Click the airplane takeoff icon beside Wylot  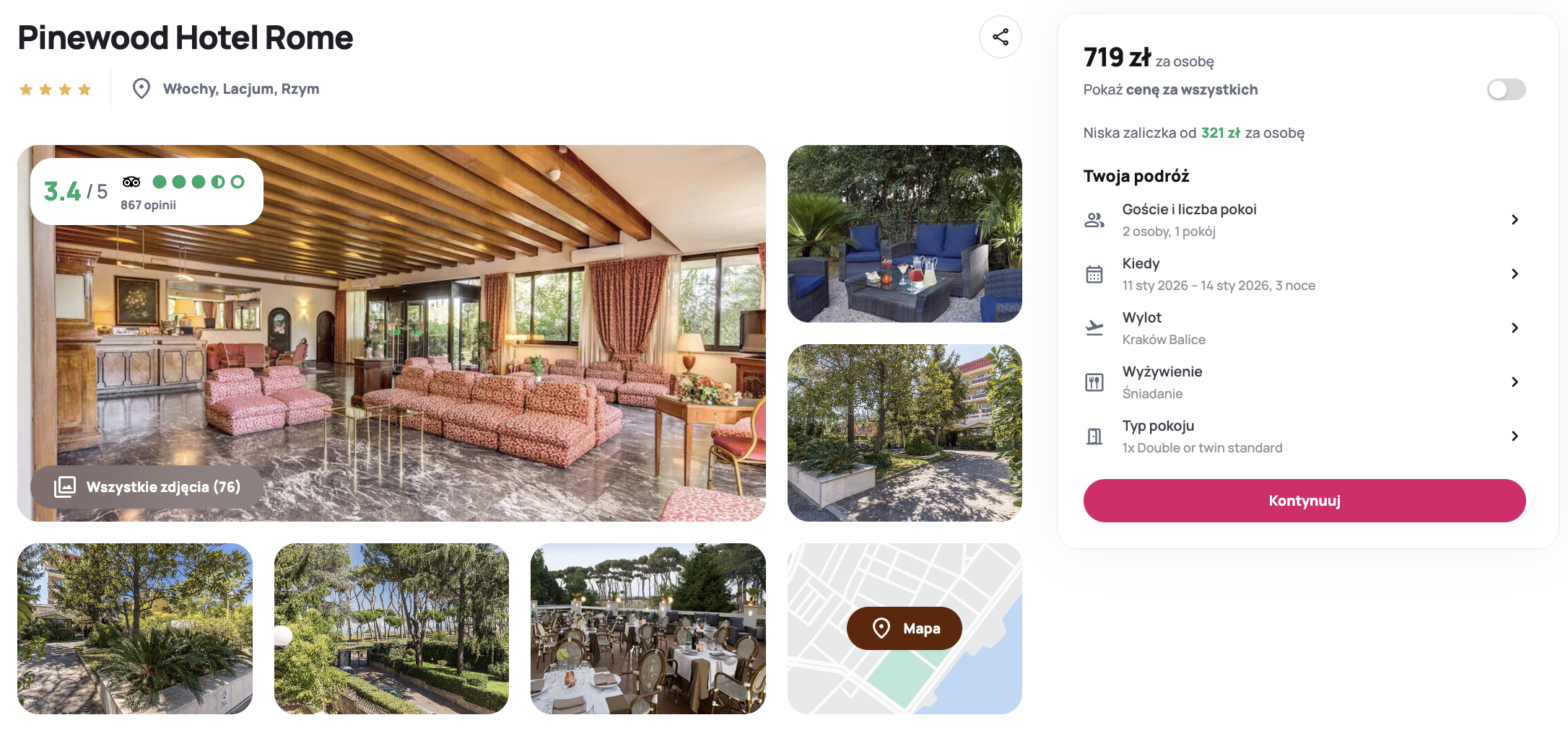1094,328
